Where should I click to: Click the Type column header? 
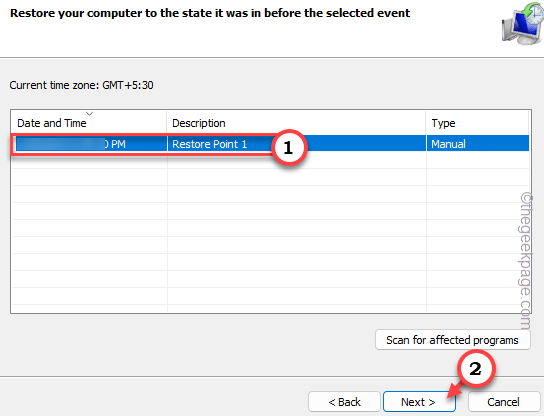(477, 123)
